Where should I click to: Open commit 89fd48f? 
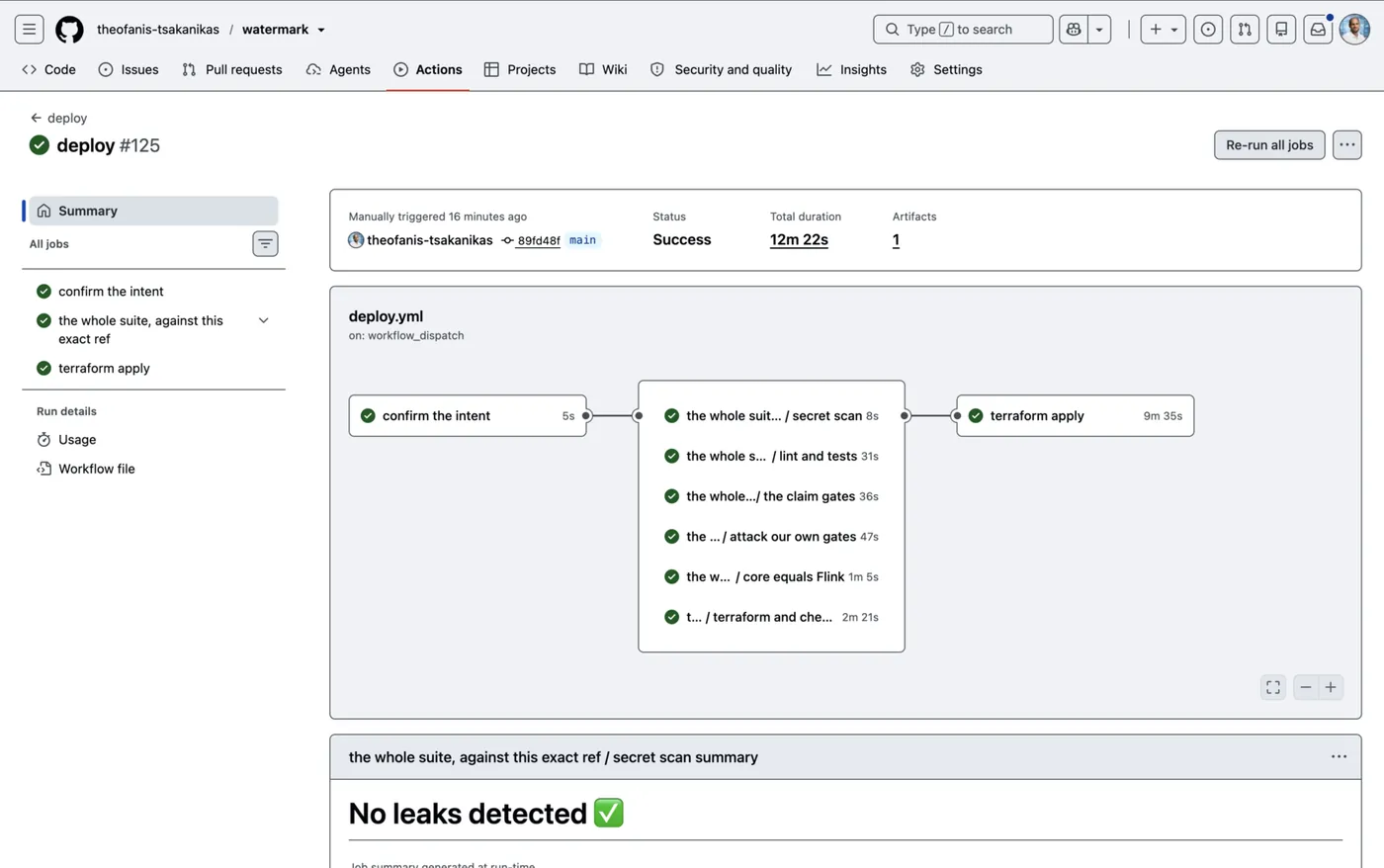pos(539,240)
